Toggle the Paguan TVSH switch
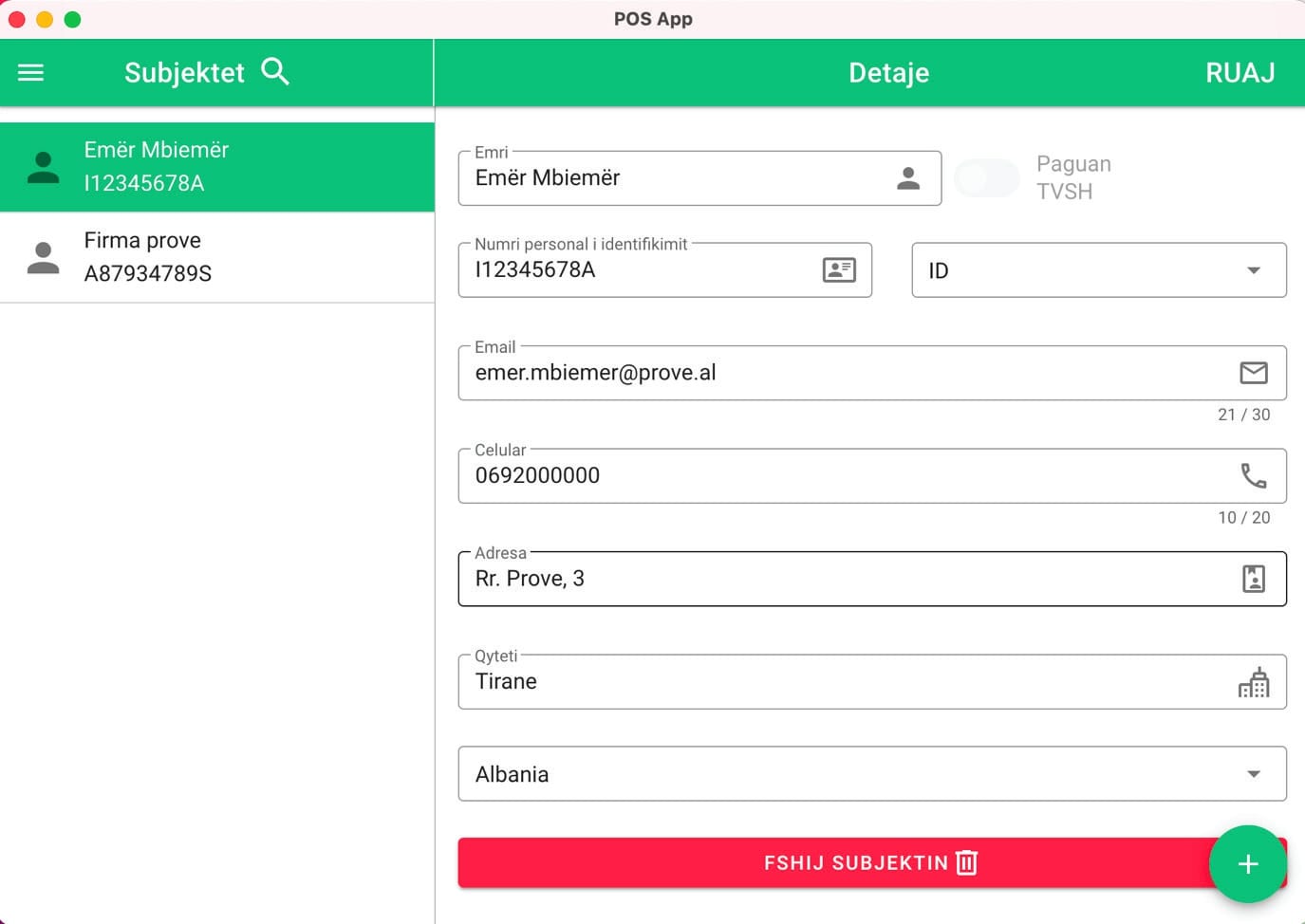 tap(987, 178)
